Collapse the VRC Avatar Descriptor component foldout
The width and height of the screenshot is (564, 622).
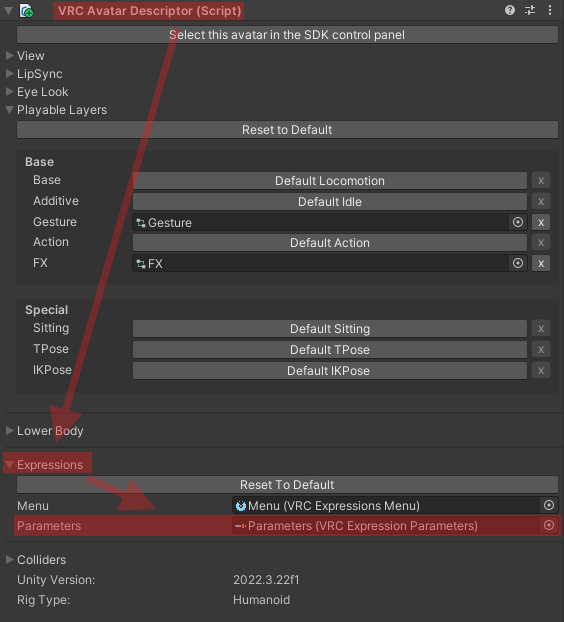point(9,11)
